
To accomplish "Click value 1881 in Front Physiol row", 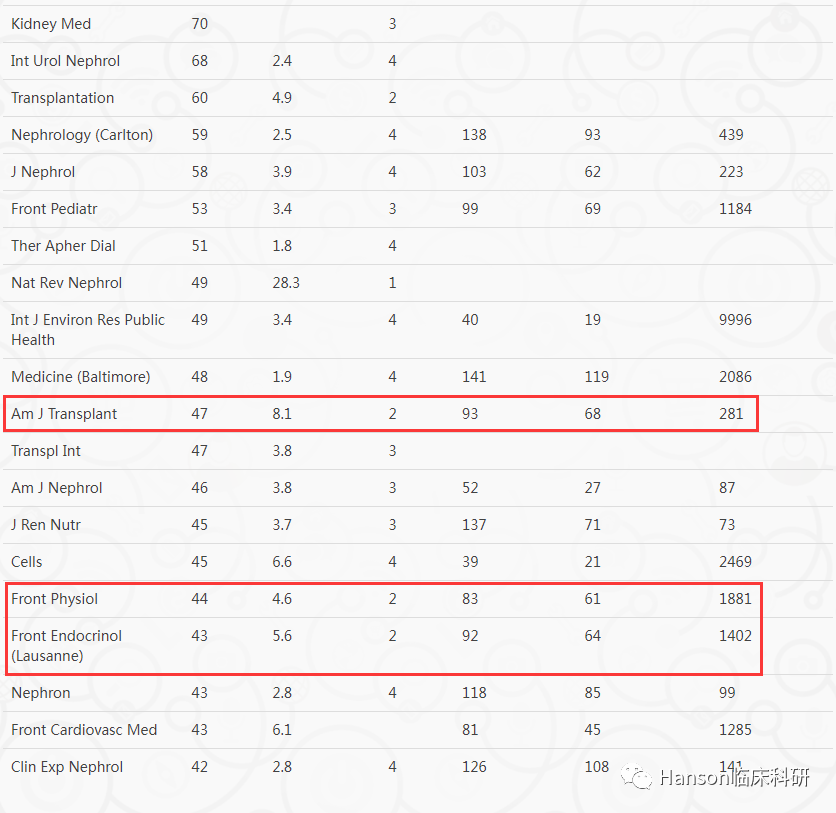I will [735, 599].
